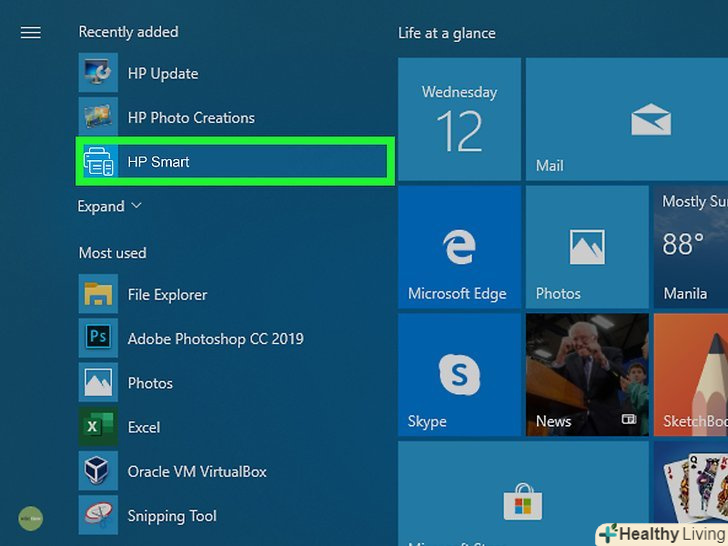
Task: Click the Recently added heading
Action: click(129, 32)
